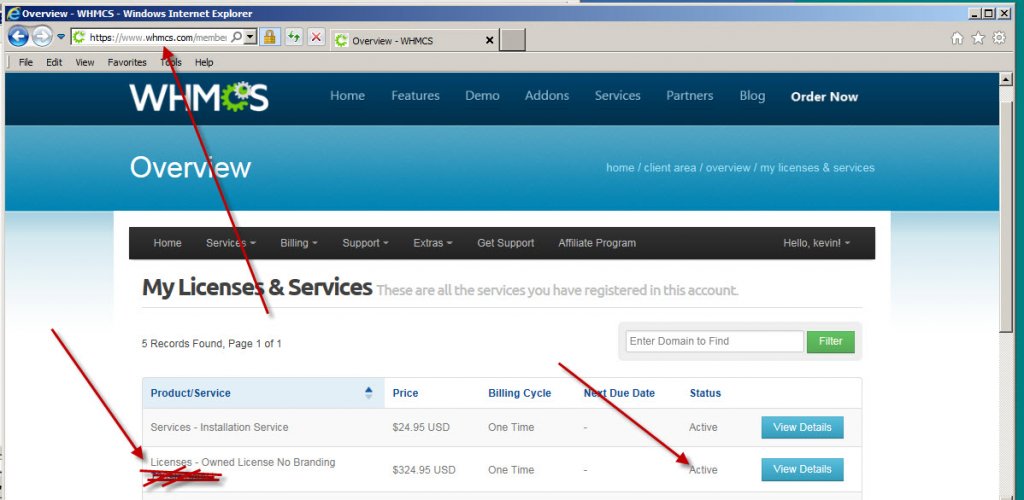The image size is (1024, 500).
Task: Click the '$324.95 USD' price cell
Action: (424, 470)
